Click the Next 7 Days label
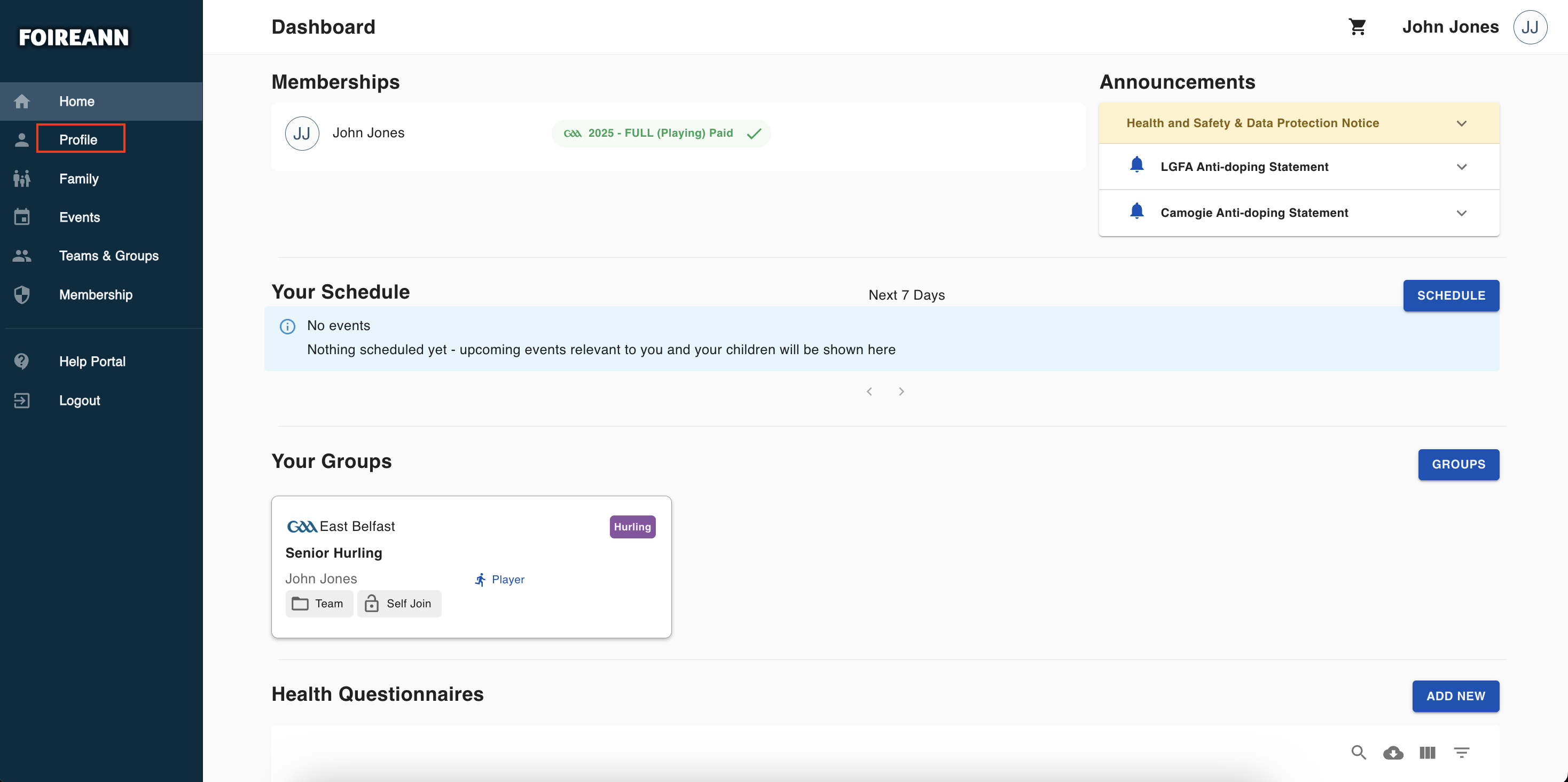Viewport: 1568px width, 782px height. click(906, 295)
